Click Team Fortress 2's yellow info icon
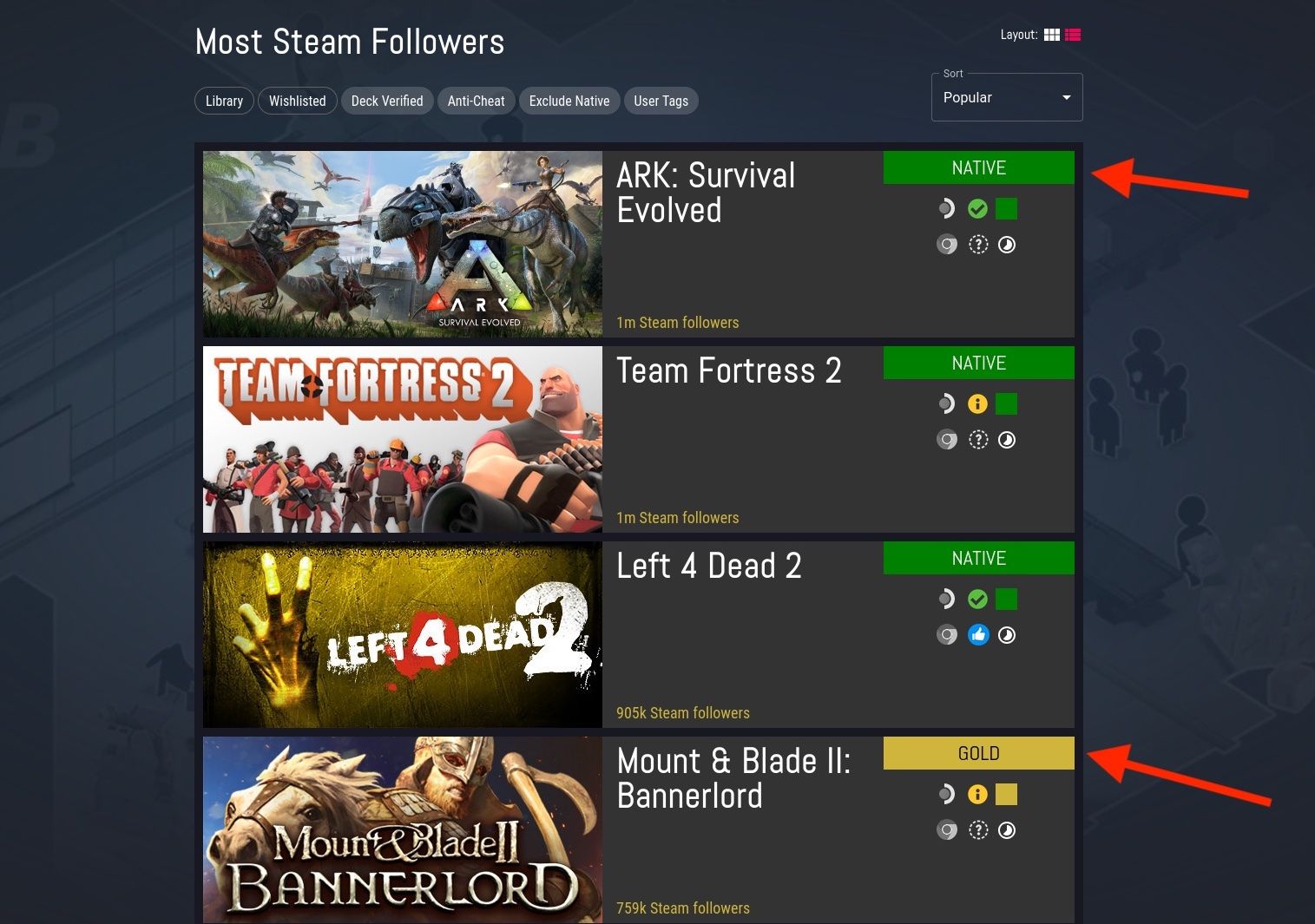 click(977, 403)
